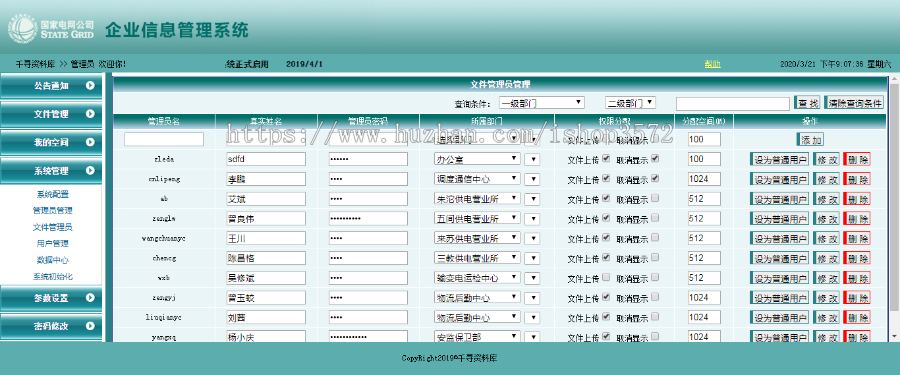Go to 管理员管理 submenu link
The height and width of the screenshot is (375, 900).
click(x=53, y=211)
